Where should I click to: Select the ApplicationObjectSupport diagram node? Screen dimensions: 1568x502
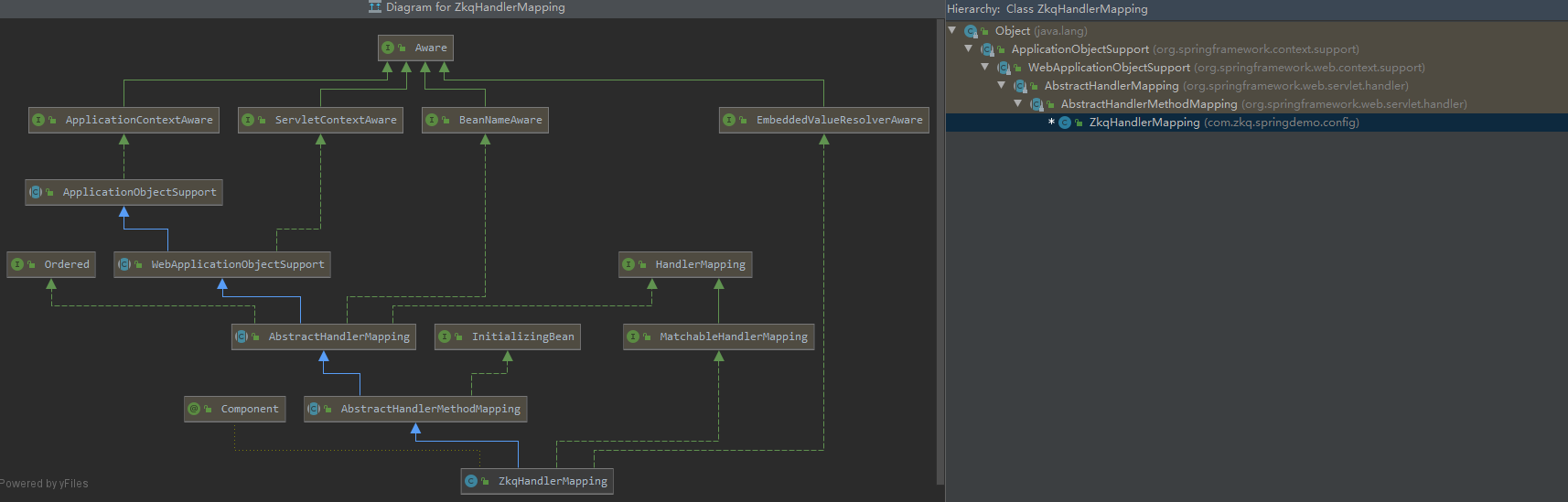[124, 192]
